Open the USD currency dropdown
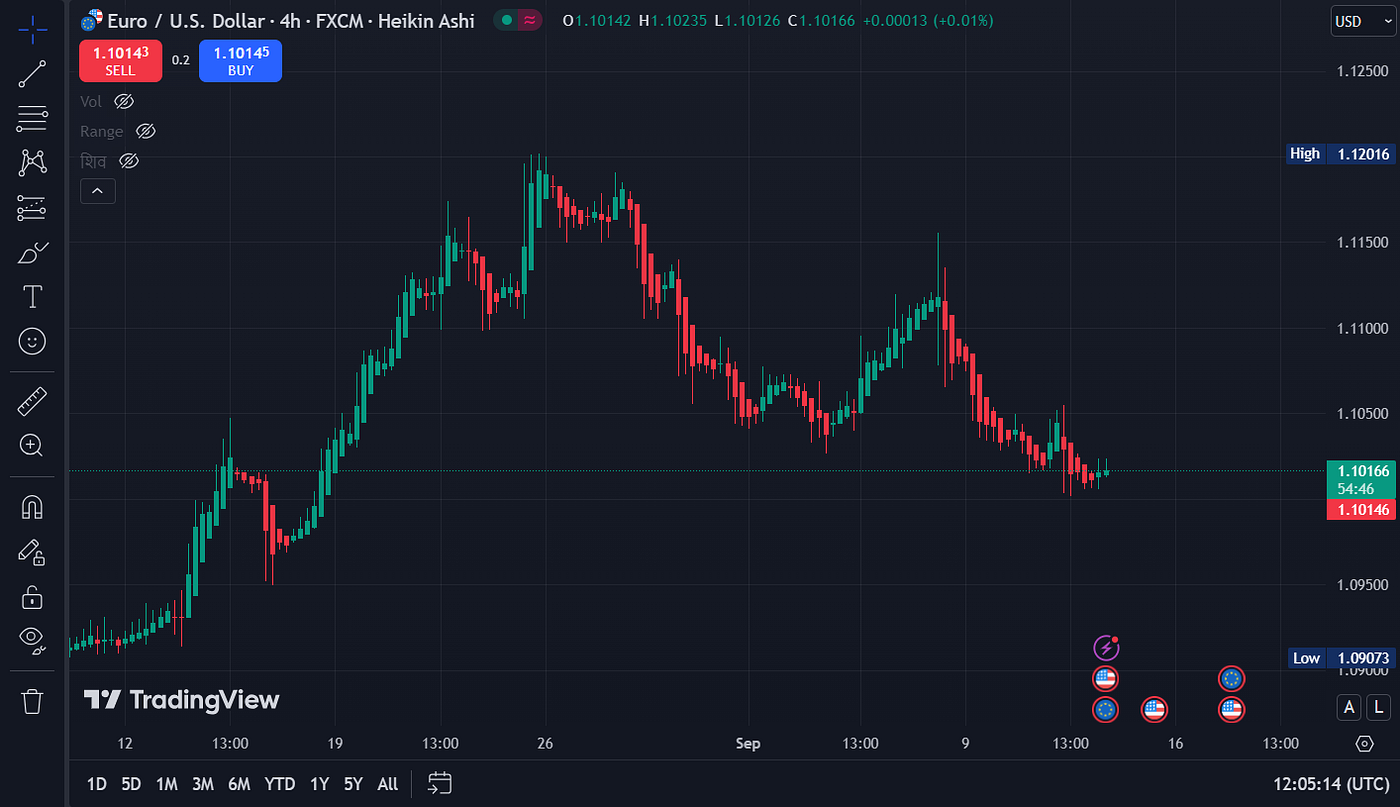 click(x=1363, y=20)
